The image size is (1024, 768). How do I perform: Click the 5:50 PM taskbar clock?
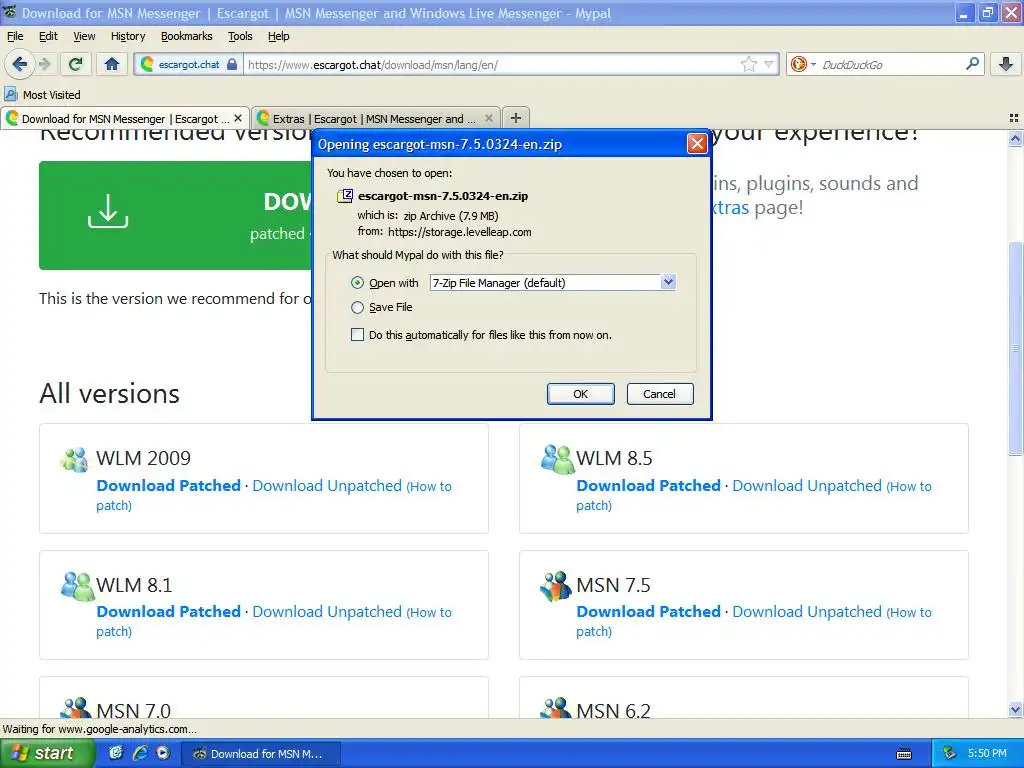pyautogui.click(x=987, y=754)
